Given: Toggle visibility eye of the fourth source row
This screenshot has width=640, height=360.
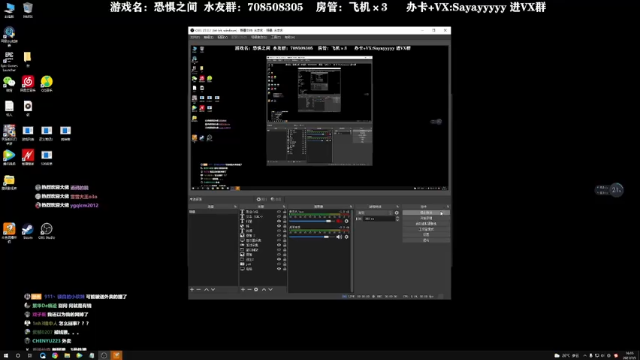Looking at the screenshot, I should click(279, 226).
